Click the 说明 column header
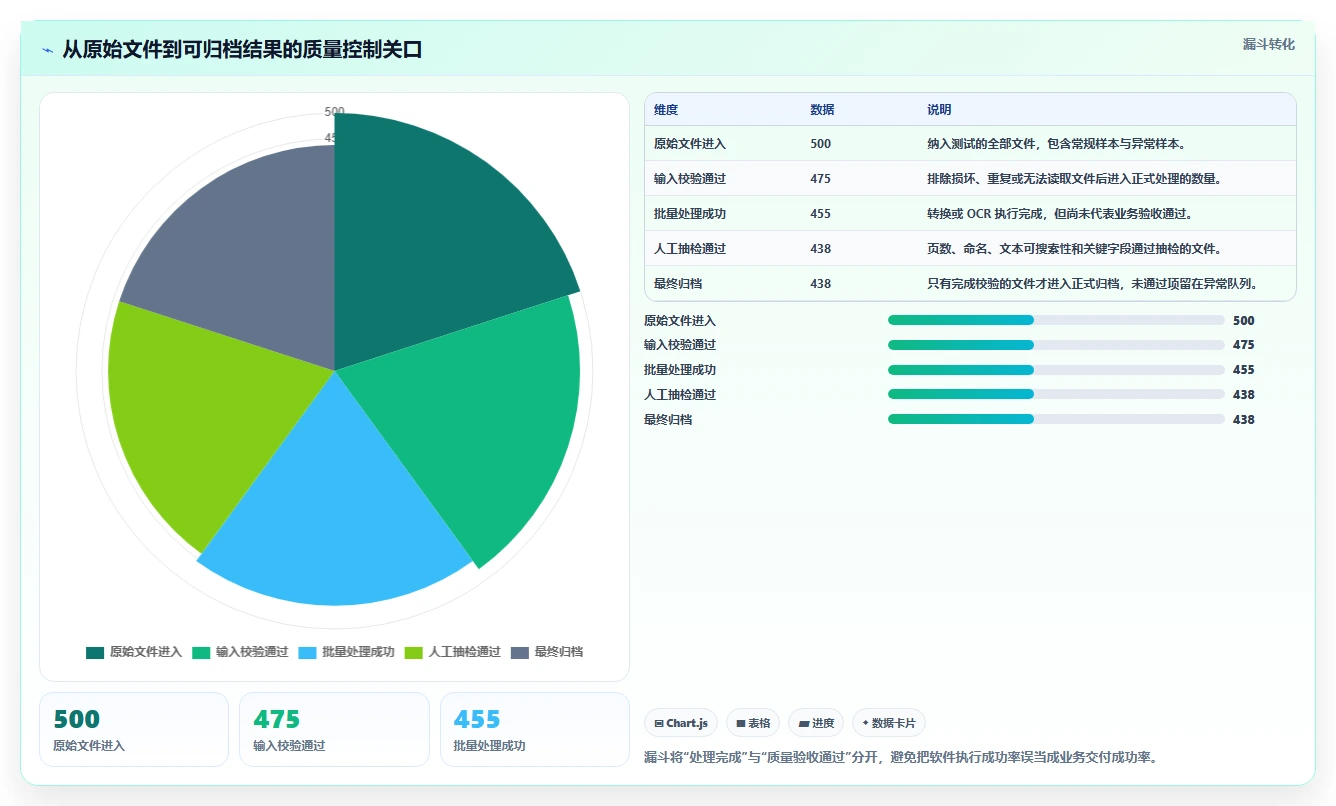 click(939, 110)
